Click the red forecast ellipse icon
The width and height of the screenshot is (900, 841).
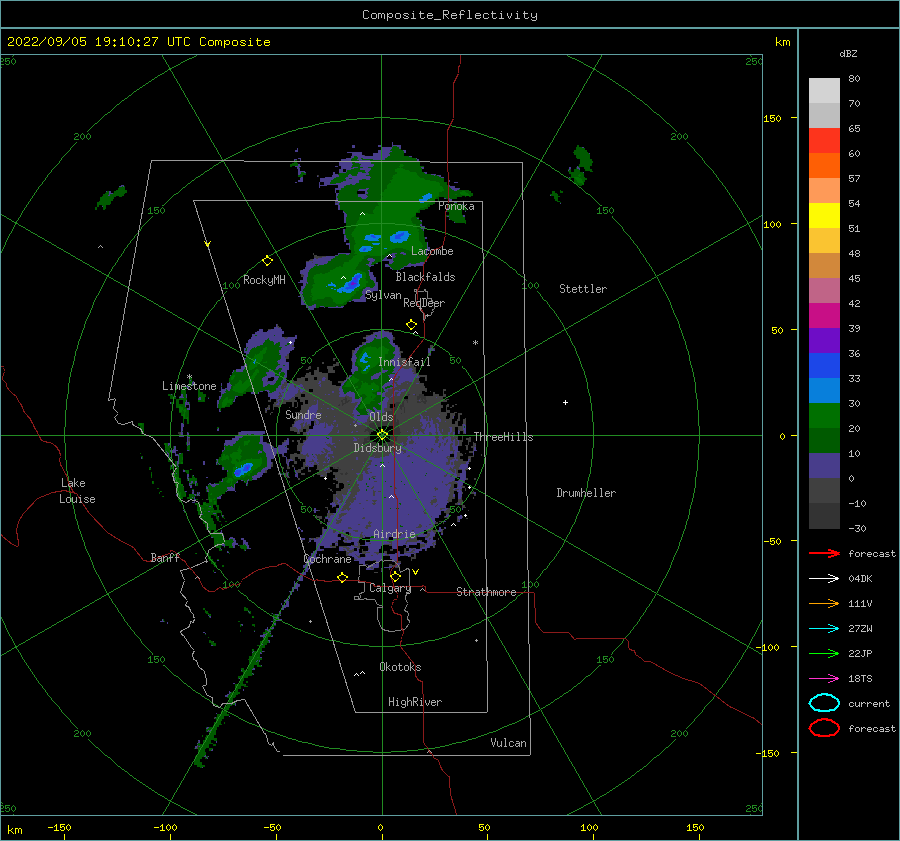(824, 728)
